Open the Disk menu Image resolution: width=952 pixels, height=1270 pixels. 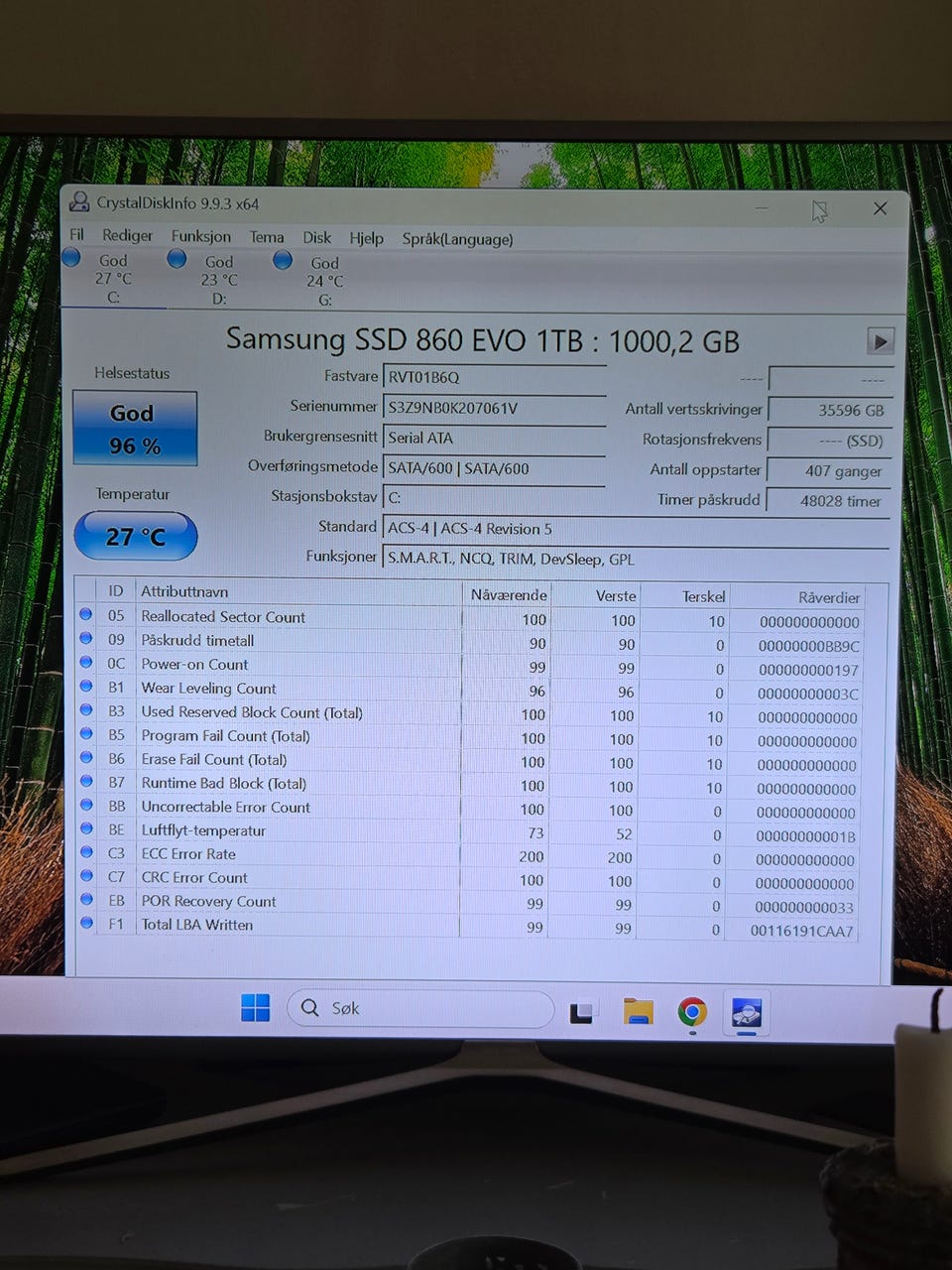coord(316,238)
